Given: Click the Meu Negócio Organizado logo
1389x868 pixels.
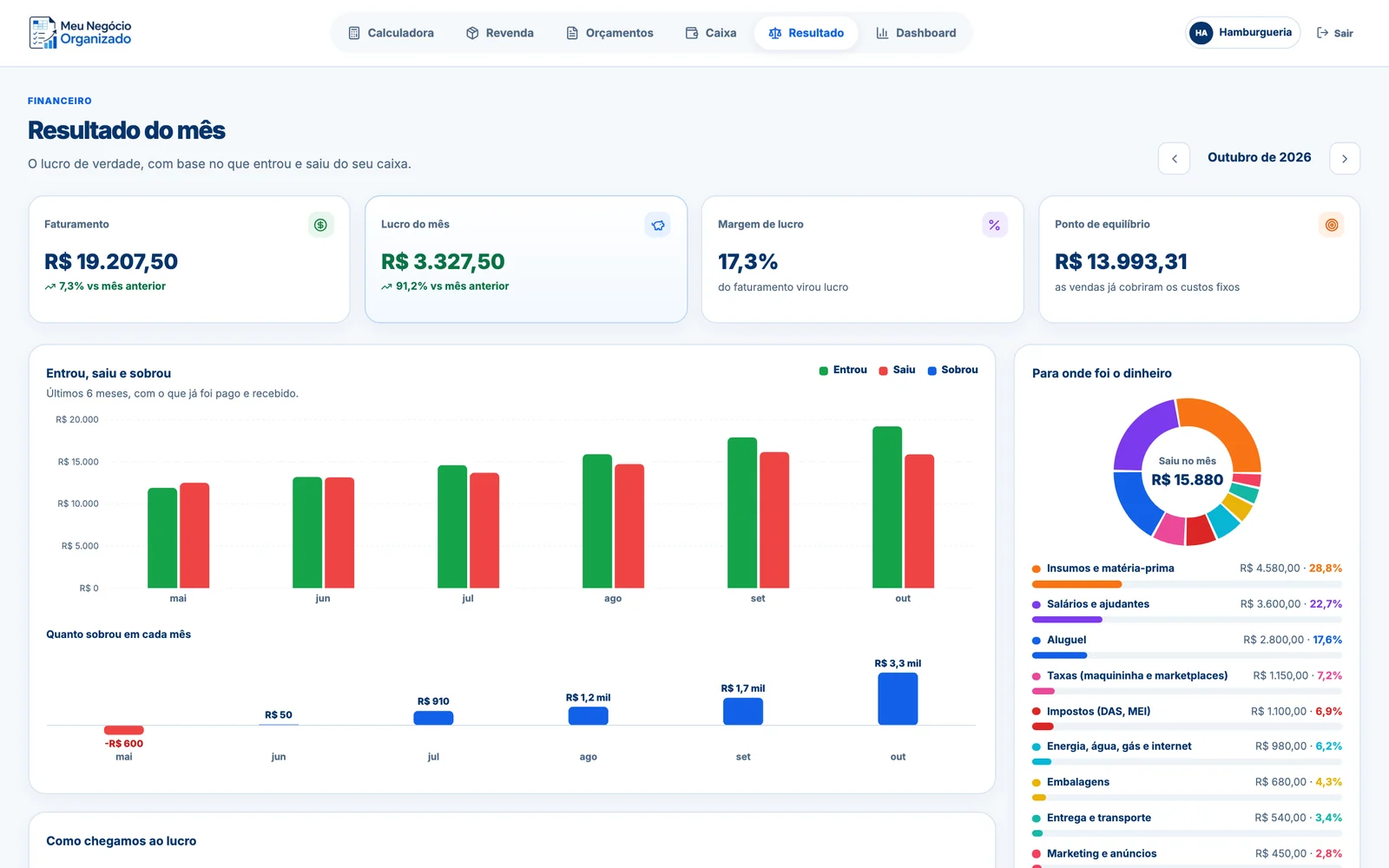Looking at the screenshot, I should (80, 33).
